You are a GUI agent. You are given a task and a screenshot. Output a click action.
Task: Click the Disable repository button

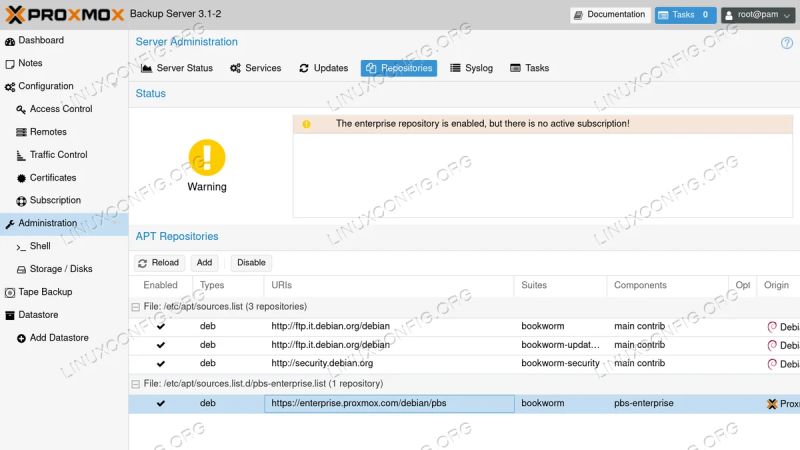point(251,263)
